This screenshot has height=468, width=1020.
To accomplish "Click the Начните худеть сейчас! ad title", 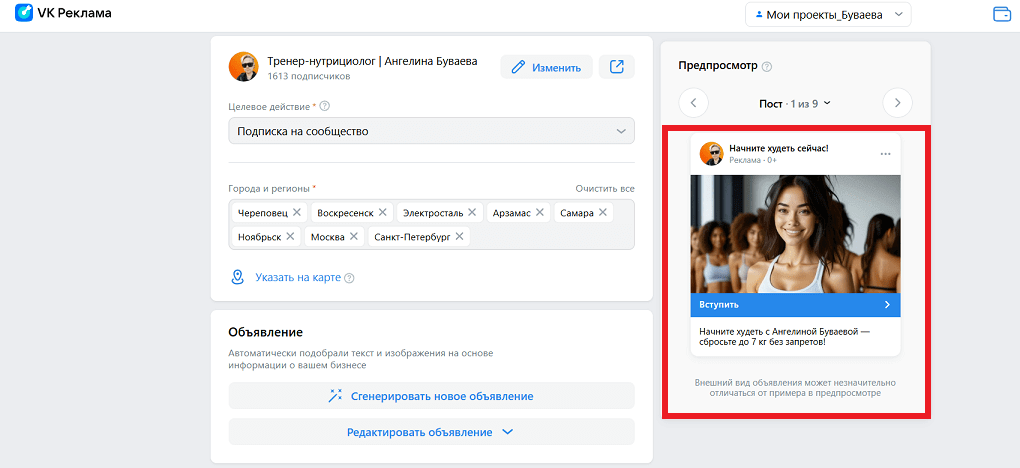I will [779, 148].
